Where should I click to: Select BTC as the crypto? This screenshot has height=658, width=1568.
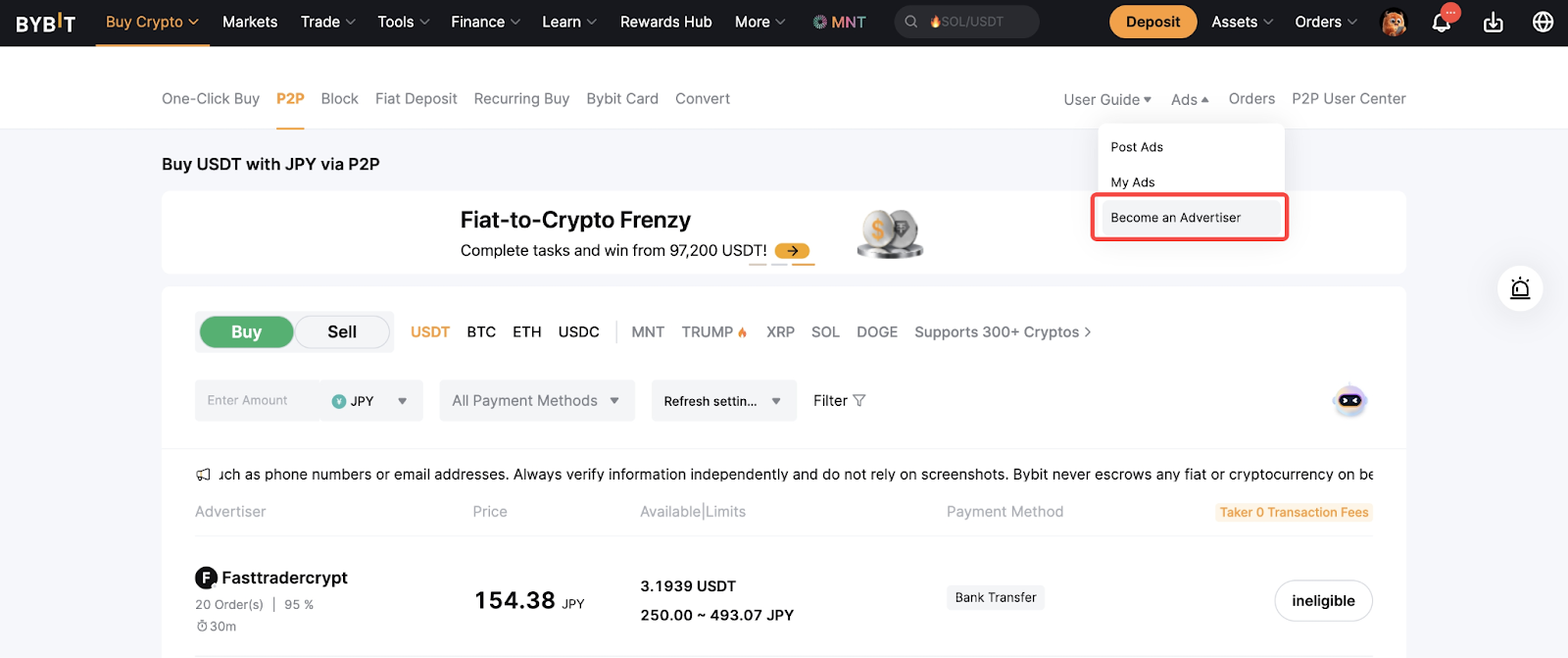coord(481,331)
